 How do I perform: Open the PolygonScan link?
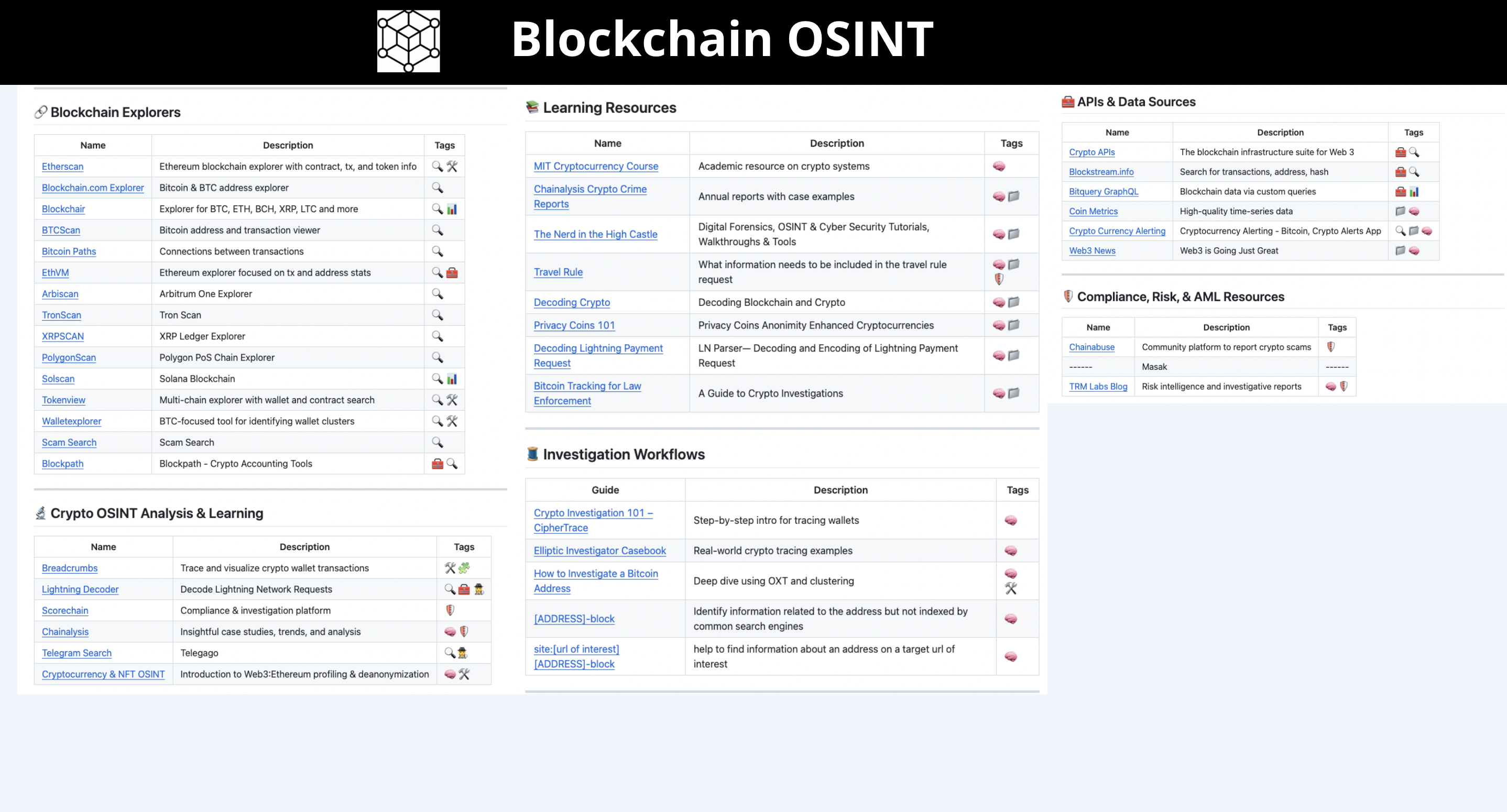click(69, 357)
